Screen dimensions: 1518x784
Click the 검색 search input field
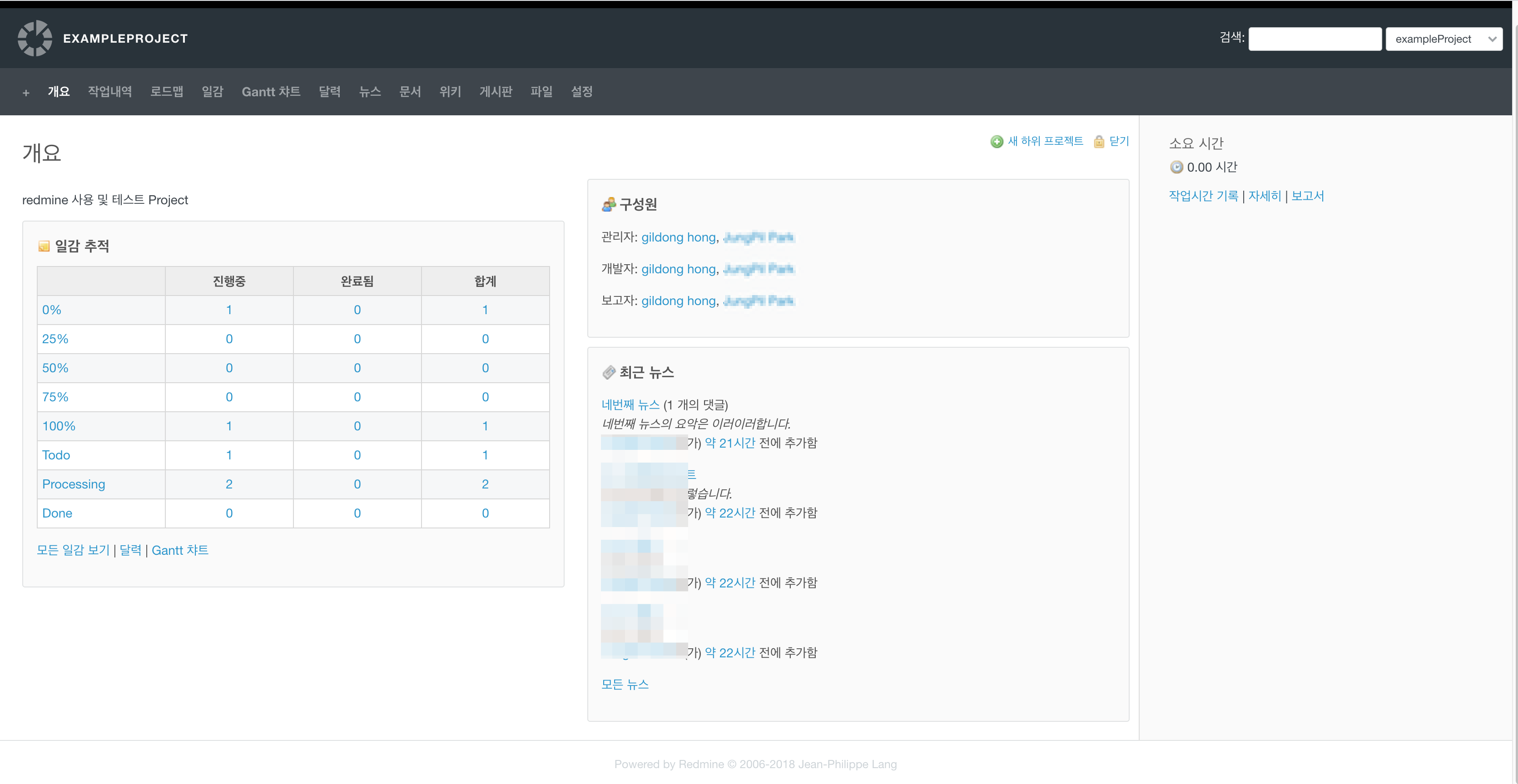coord(1314,39)
